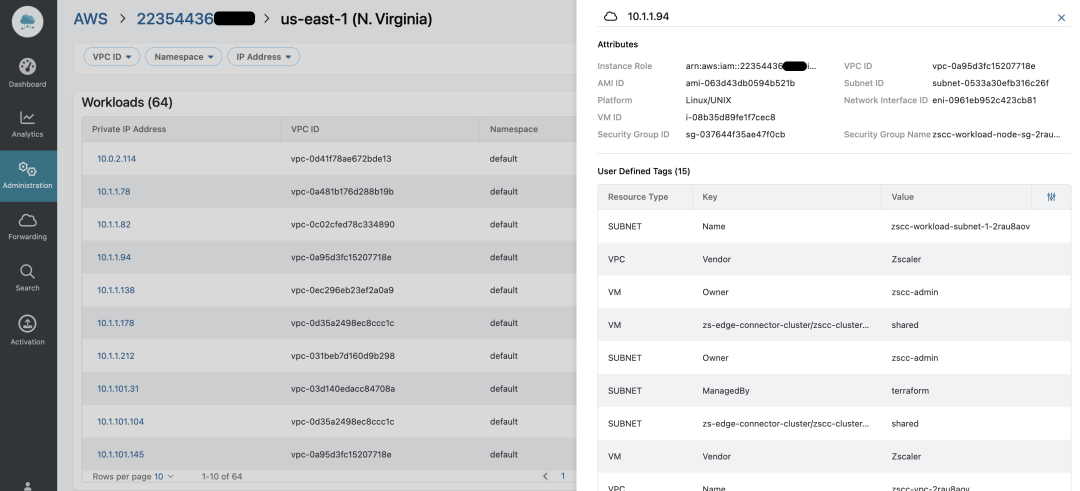Click the Zscaler cloud logo
Image resolution: width=1080 pixels, height=491 pixels.
point(28,21)
